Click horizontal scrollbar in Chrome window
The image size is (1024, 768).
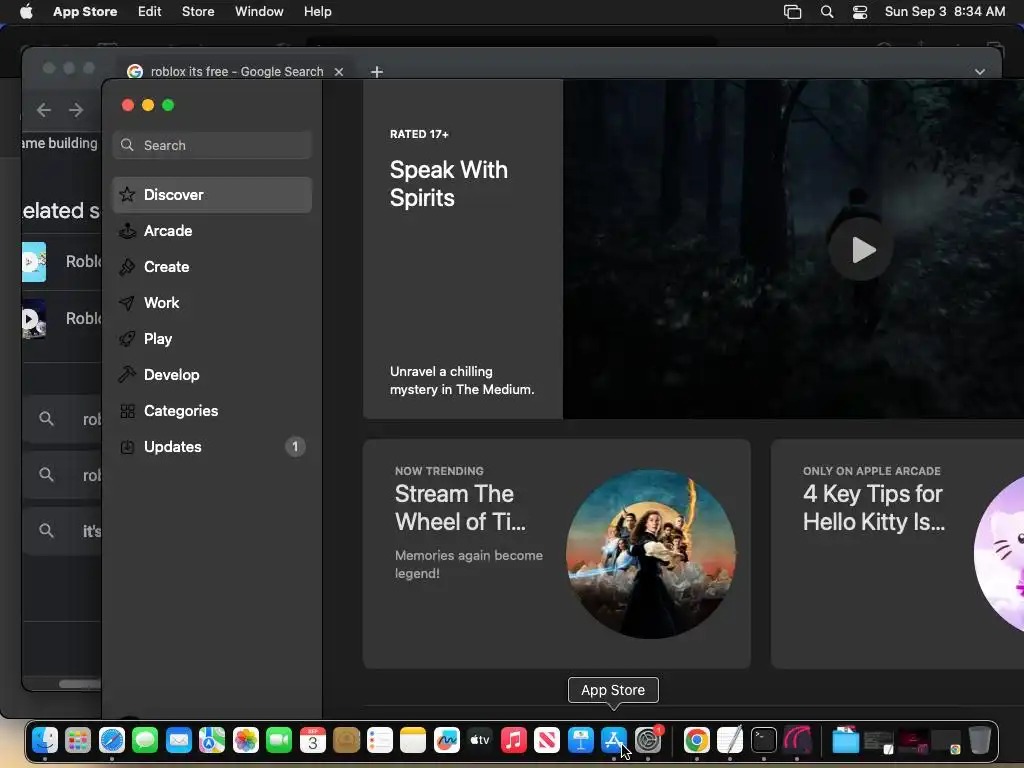(80, 684)
